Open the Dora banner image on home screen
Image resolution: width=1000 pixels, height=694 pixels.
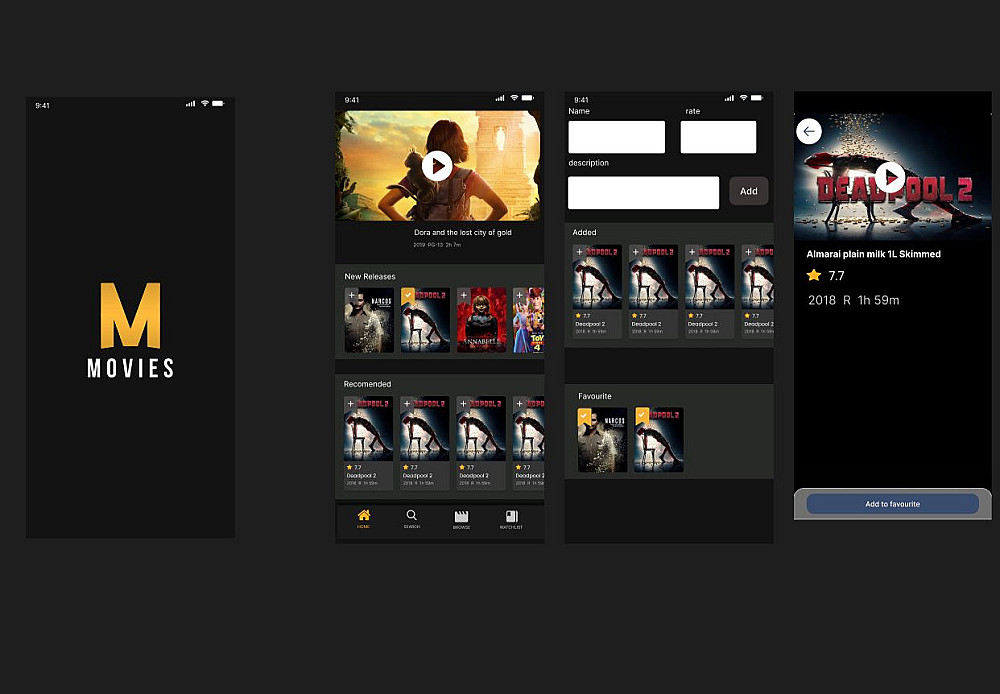439,166
